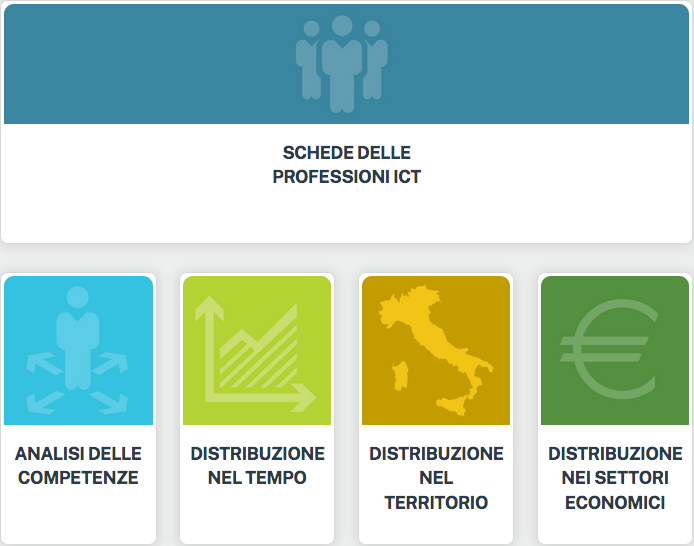Screen dimensions: 694x546
Task: Click the three people group icon
Action: coord(342,64)
